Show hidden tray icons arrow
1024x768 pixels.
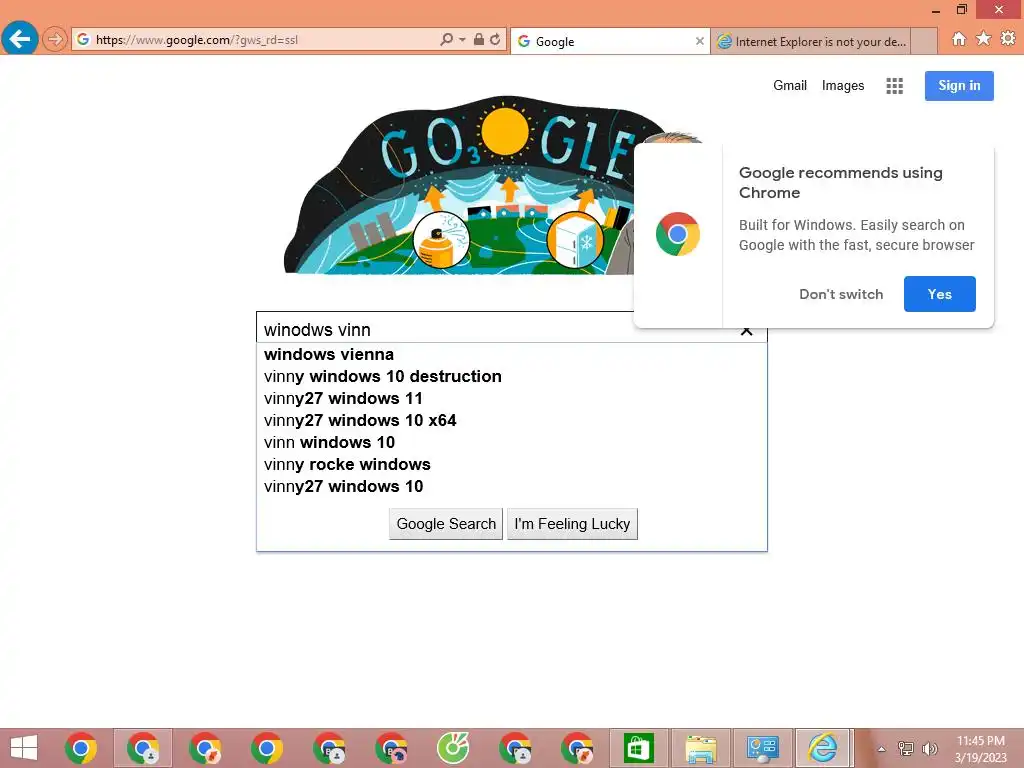[881, 749]
